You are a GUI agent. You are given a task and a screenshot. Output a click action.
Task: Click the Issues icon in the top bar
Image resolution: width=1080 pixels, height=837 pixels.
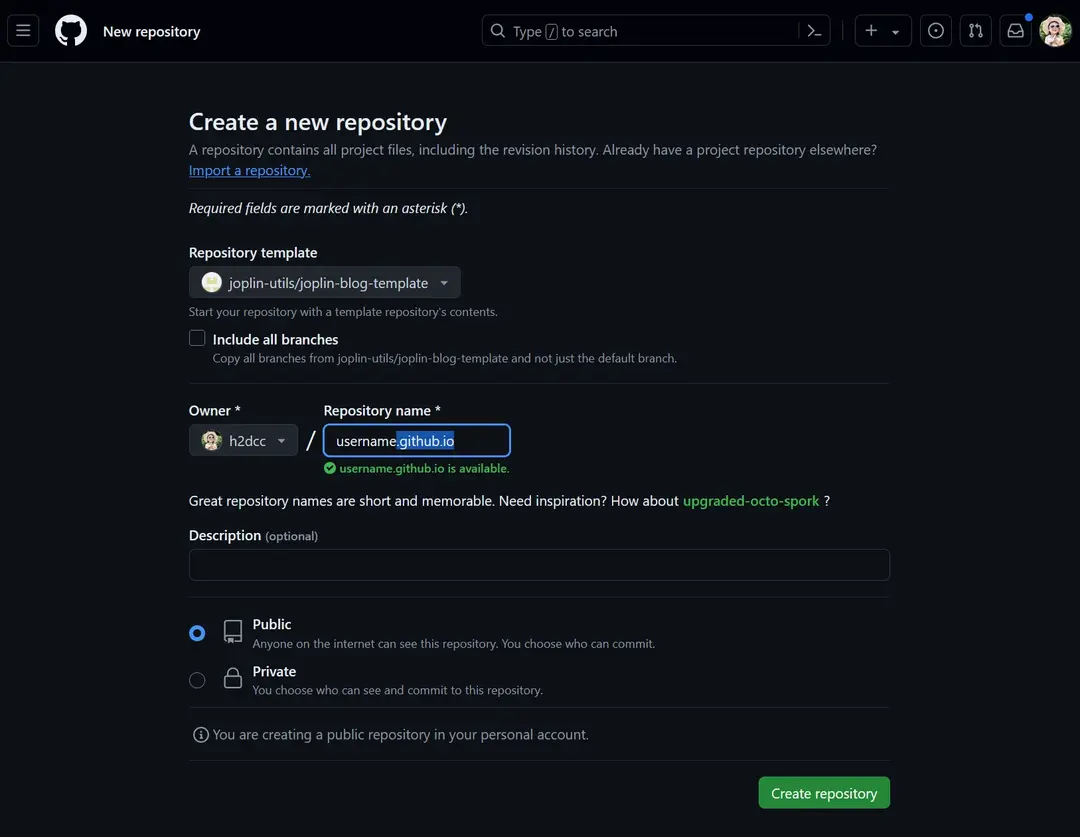point(935,30)
